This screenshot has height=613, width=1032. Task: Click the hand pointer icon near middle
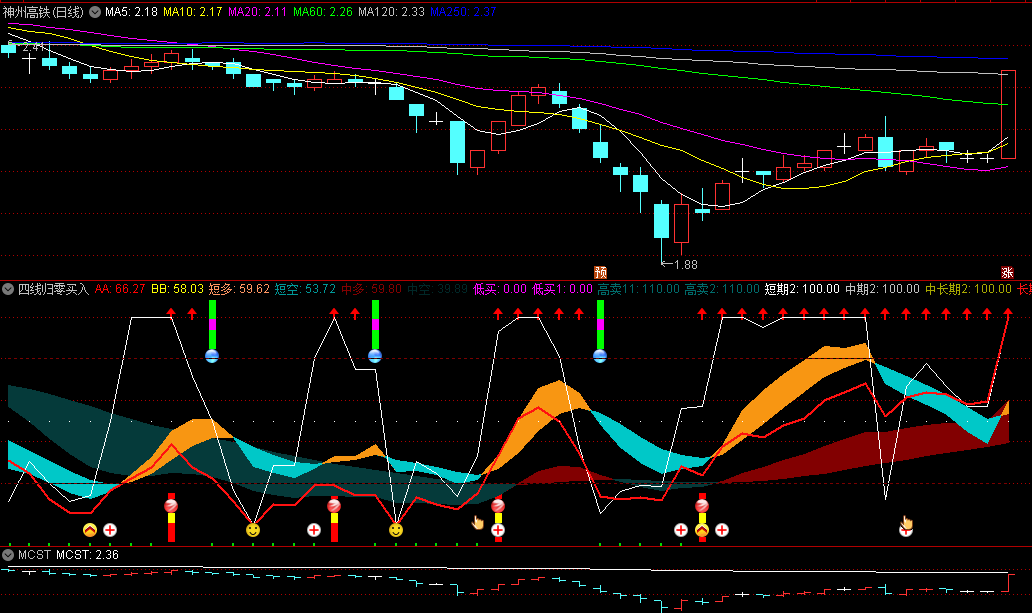[x=478, y=523]
